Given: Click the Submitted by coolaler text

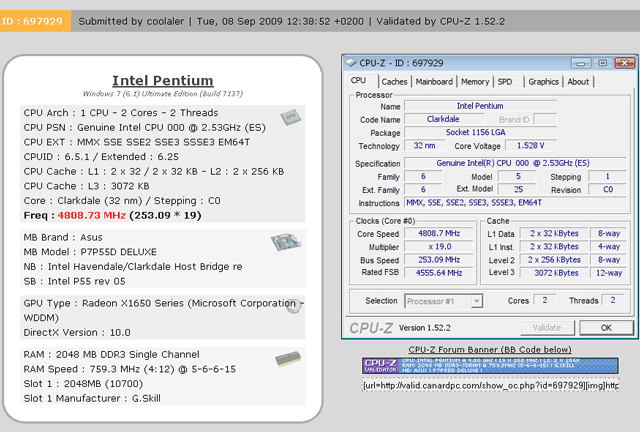Looking at the screenshot, I should [131, 21].
